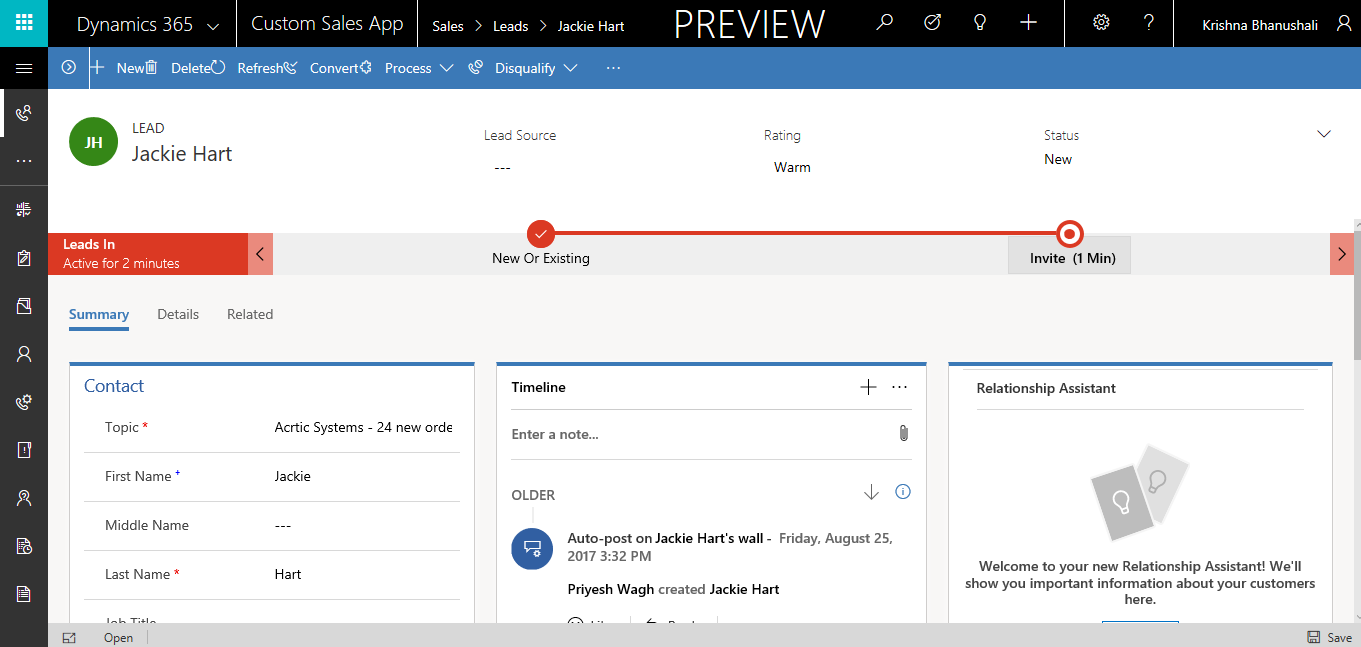Click the circled arrow command bar icon
1361x647 pixels.
(x=68, y=68)
